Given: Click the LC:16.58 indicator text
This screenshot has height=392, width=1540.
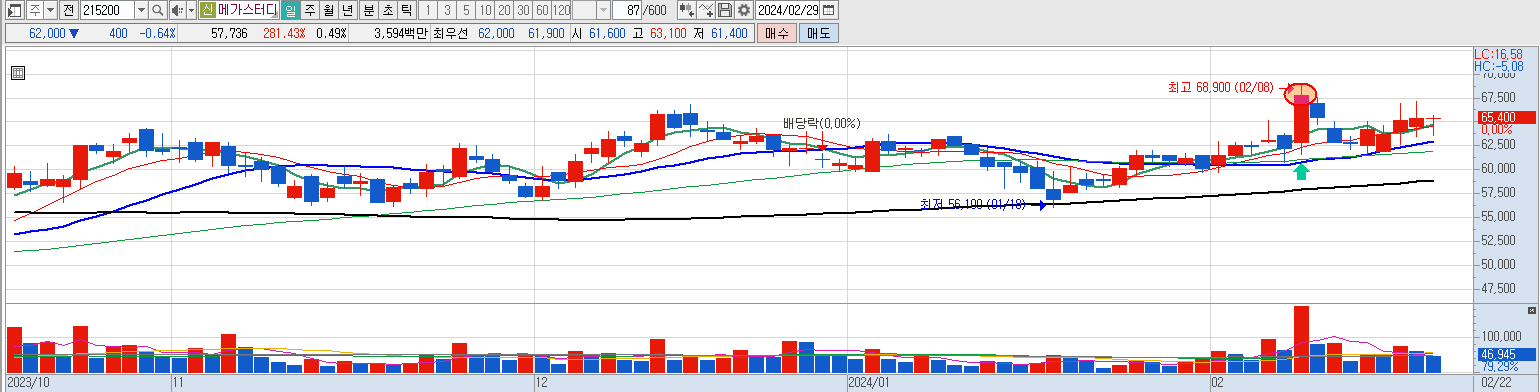Looking at the screenshot, I should [1498, 54].
